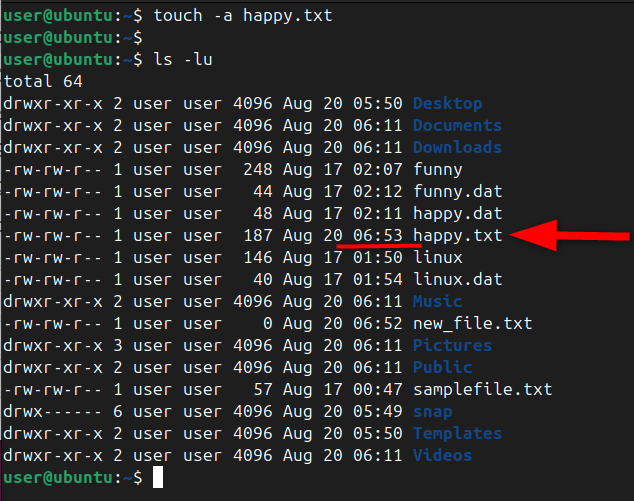Click the funny.dat file name

tap(457, 192)
